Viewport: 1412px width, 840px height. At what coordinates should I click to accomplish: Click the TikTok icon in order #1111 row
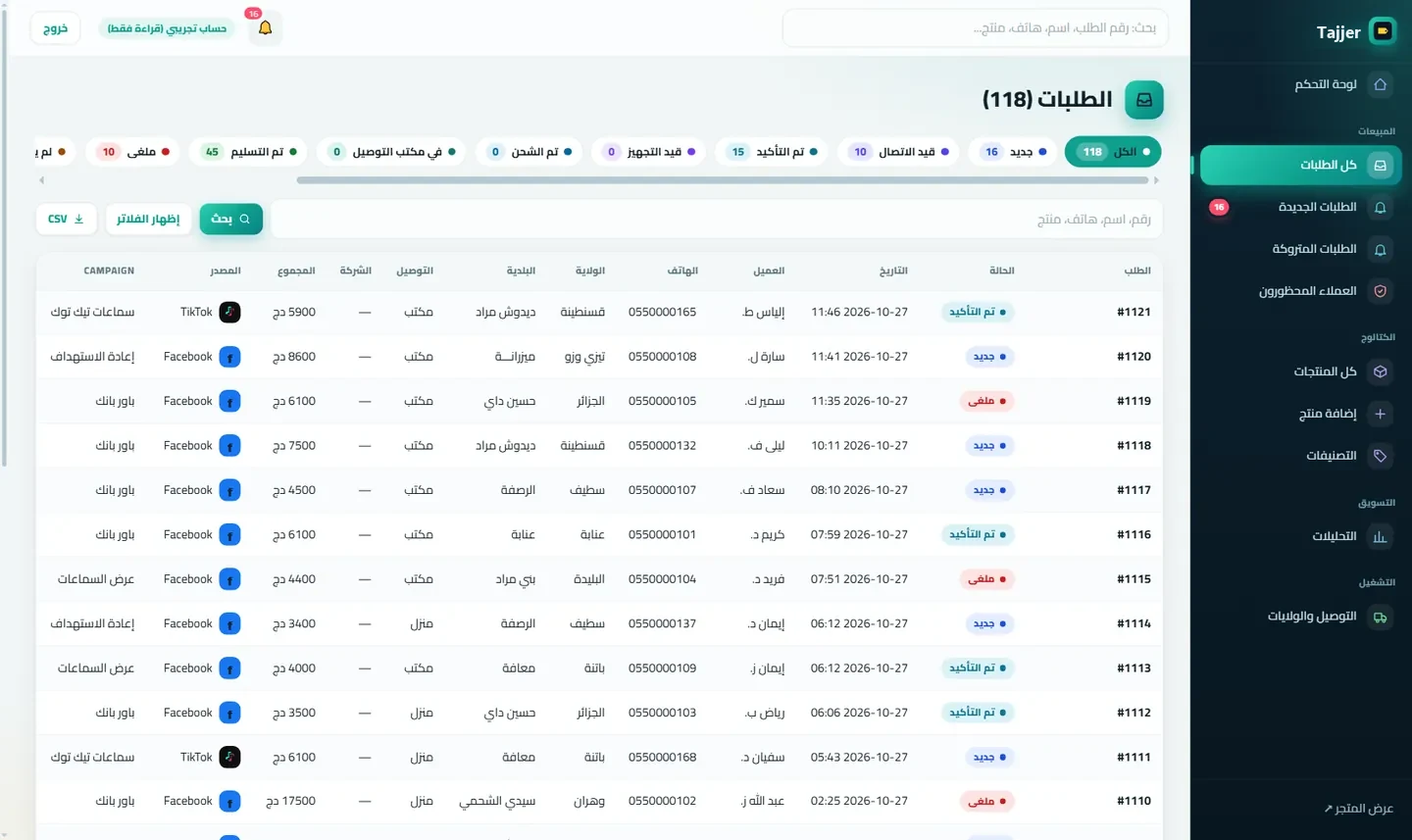[x=229, y=757]
